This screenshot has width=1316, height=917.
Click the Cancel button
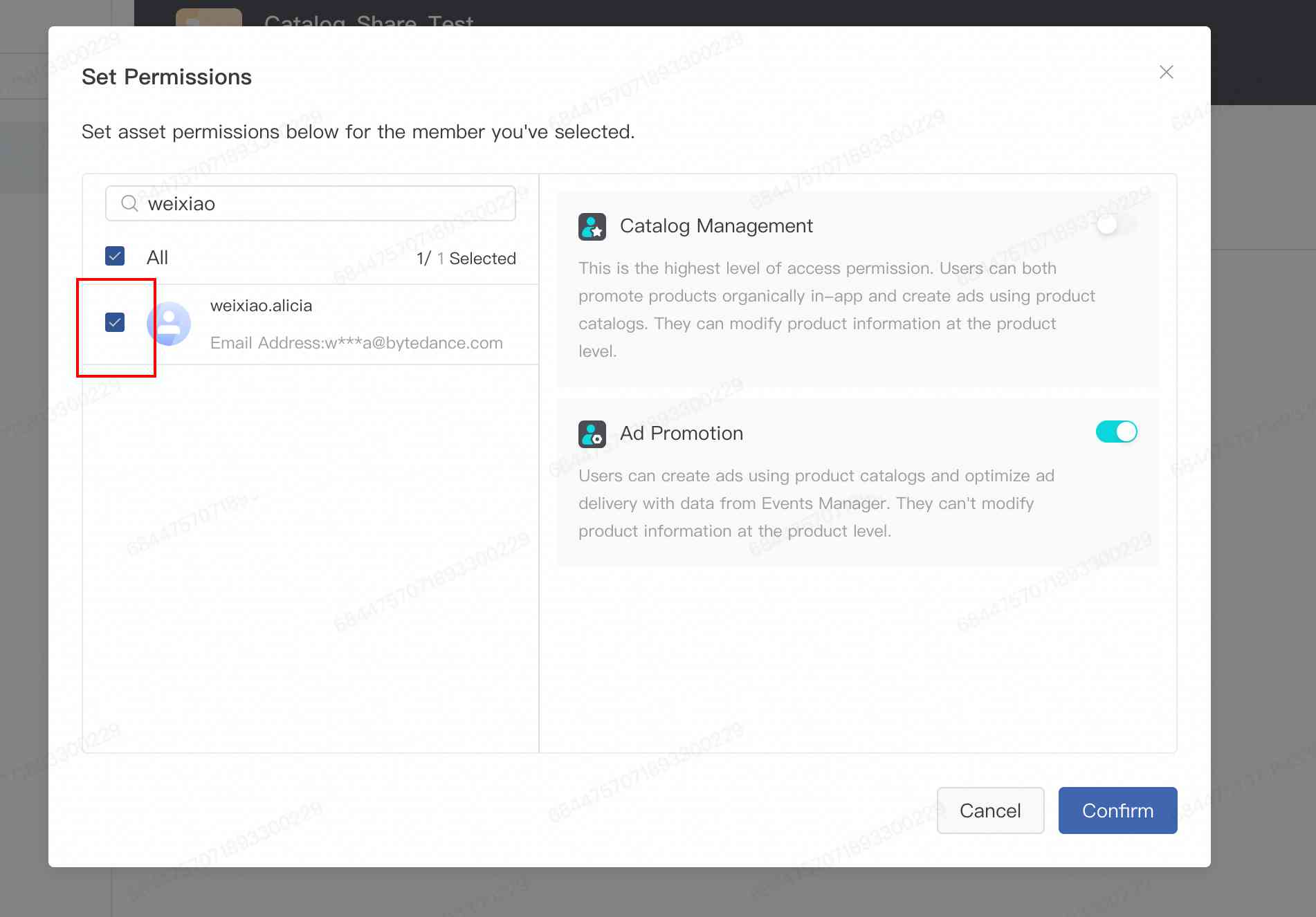pos(990,810)
